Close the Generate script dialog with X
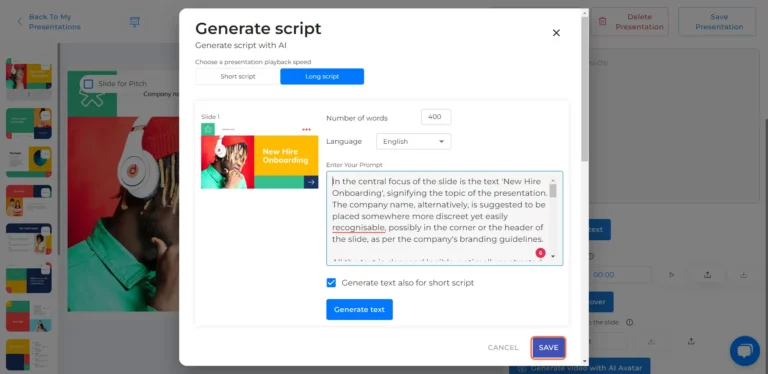 556,33
